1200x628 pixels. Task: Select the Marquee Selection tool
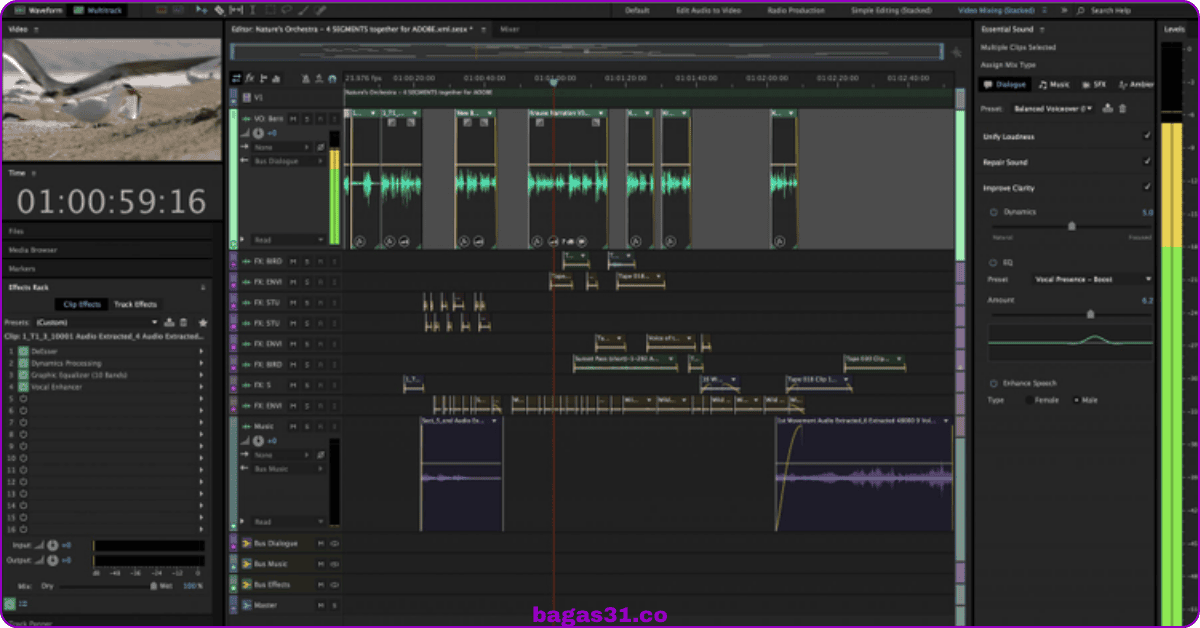(x=270, y=10)
